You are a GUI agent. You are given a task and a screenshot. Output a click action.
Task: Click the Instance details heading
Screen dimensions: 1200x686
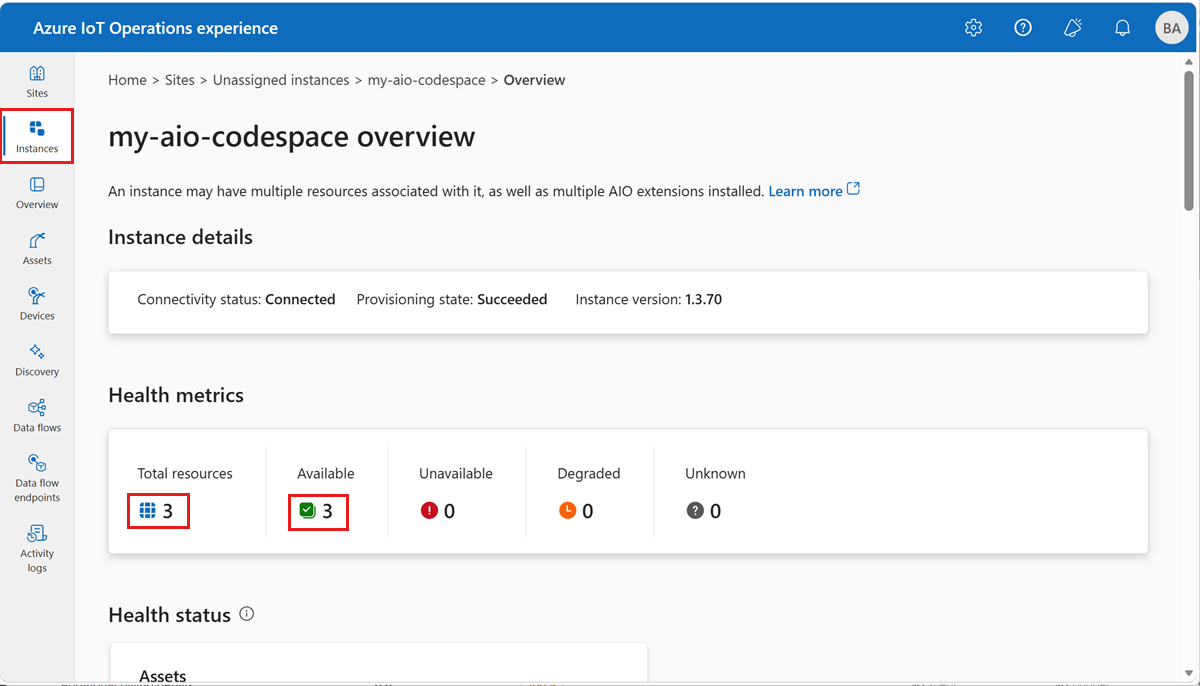tap(180, 237)
